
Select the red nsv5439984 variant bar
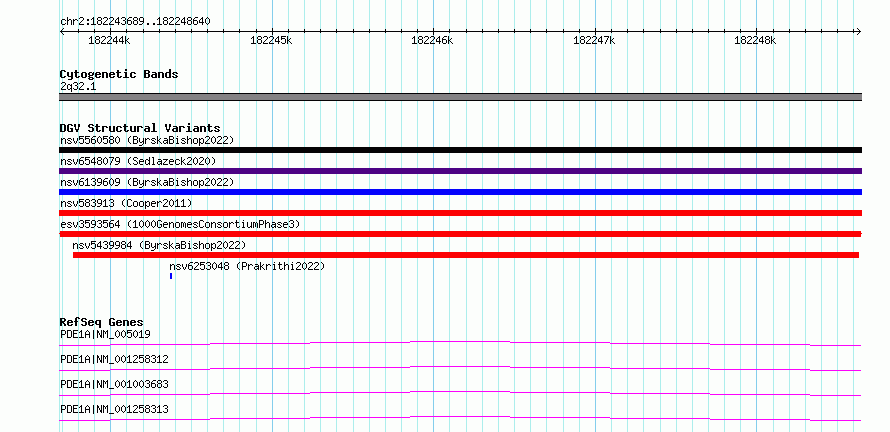(466, 255)
